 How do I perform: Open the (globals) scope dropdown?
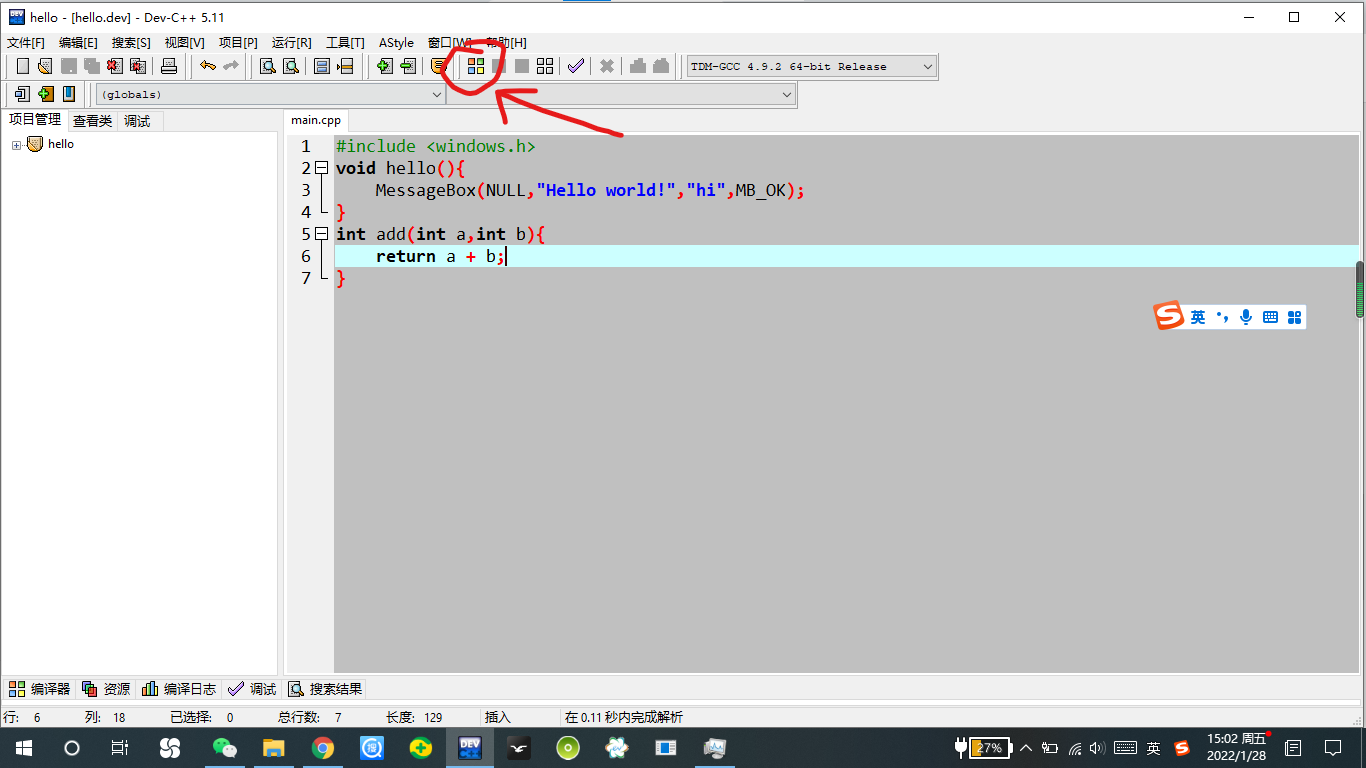click(437, 94)
